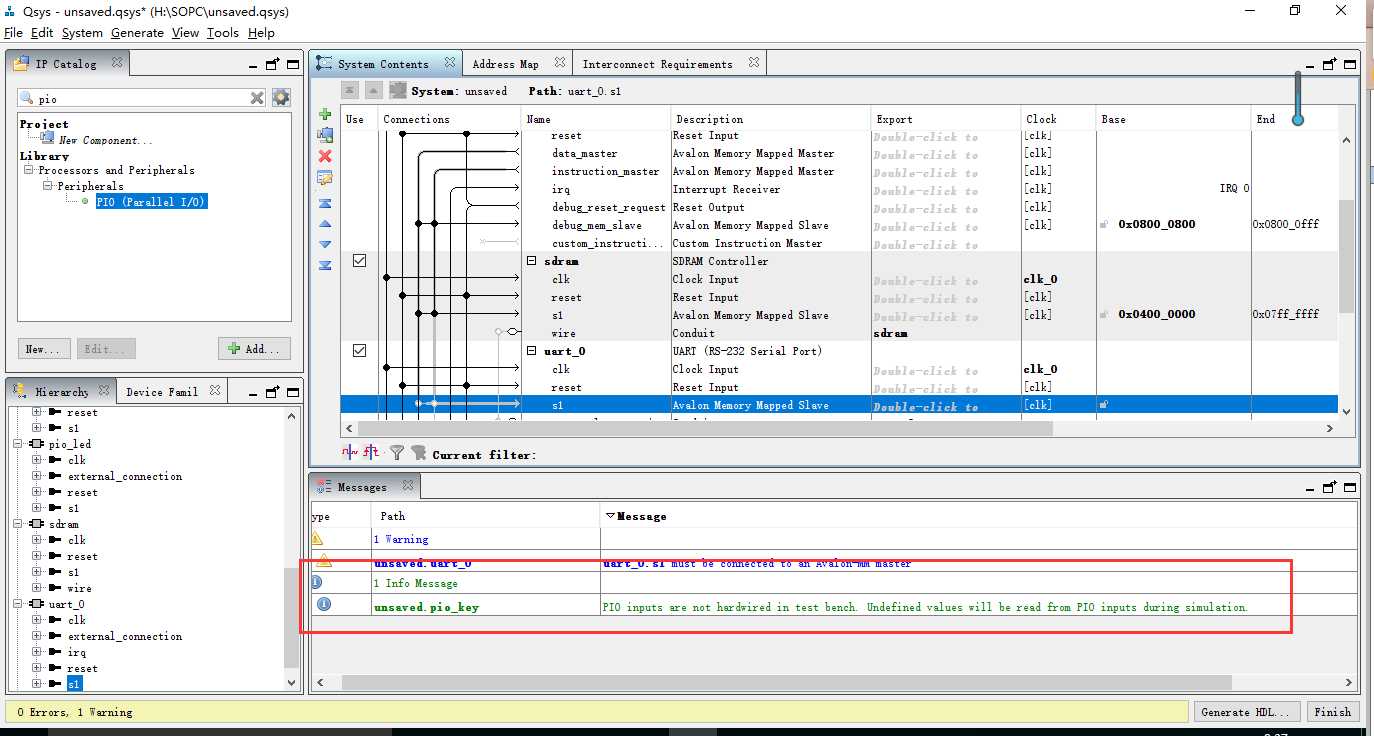Open the System menu

coord(82,33)
